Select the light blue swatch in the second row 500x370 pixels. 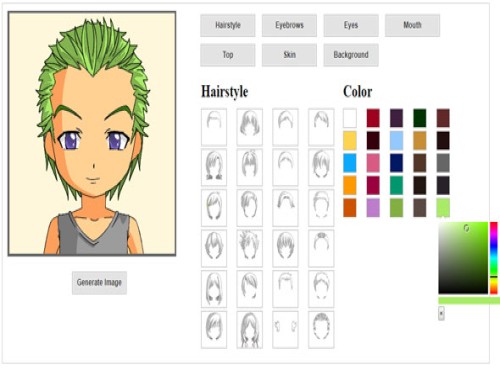click(396, 140)
